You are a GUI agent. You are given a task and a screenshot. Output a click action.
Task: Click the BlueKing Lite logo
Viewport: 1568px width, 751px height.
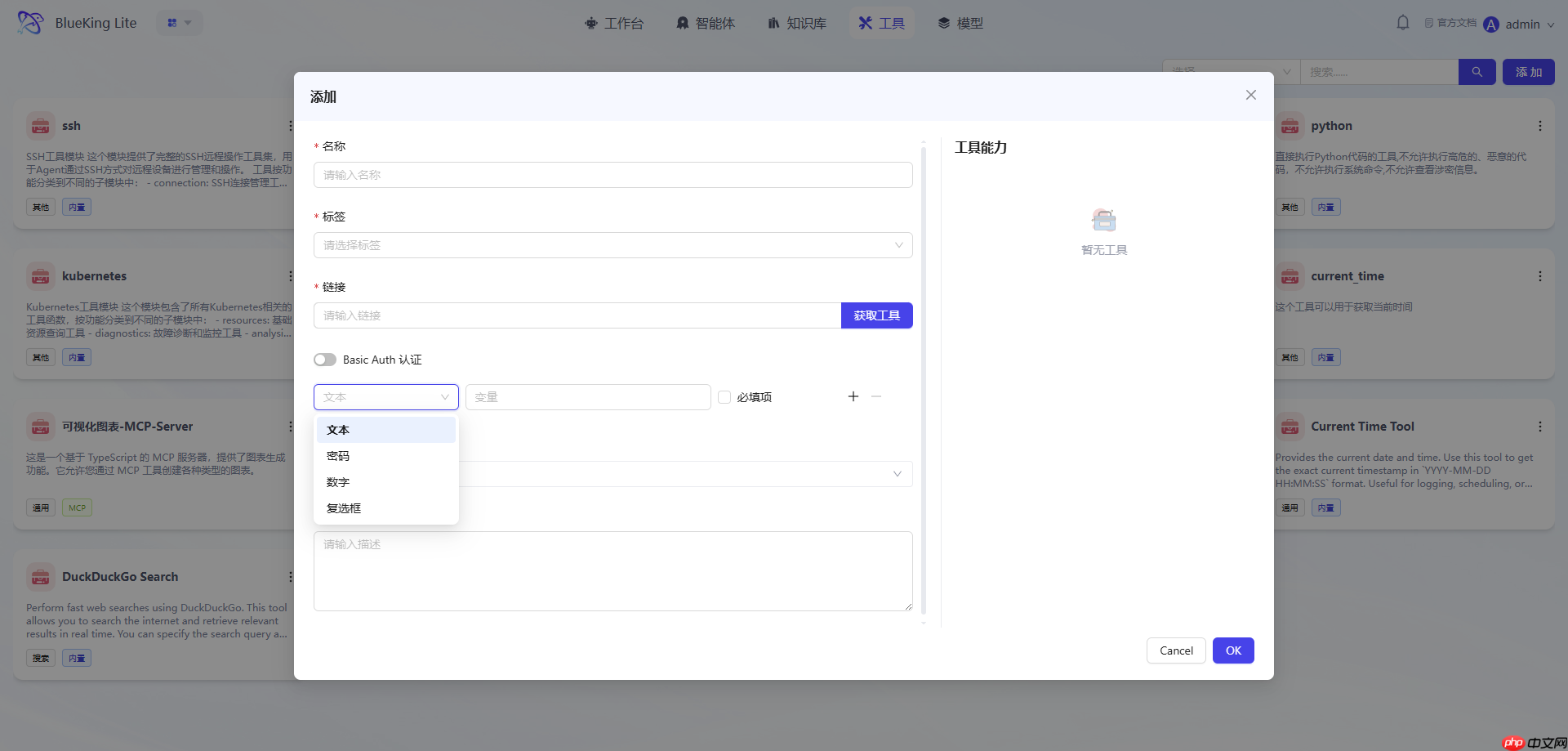[x=29, y=22]
